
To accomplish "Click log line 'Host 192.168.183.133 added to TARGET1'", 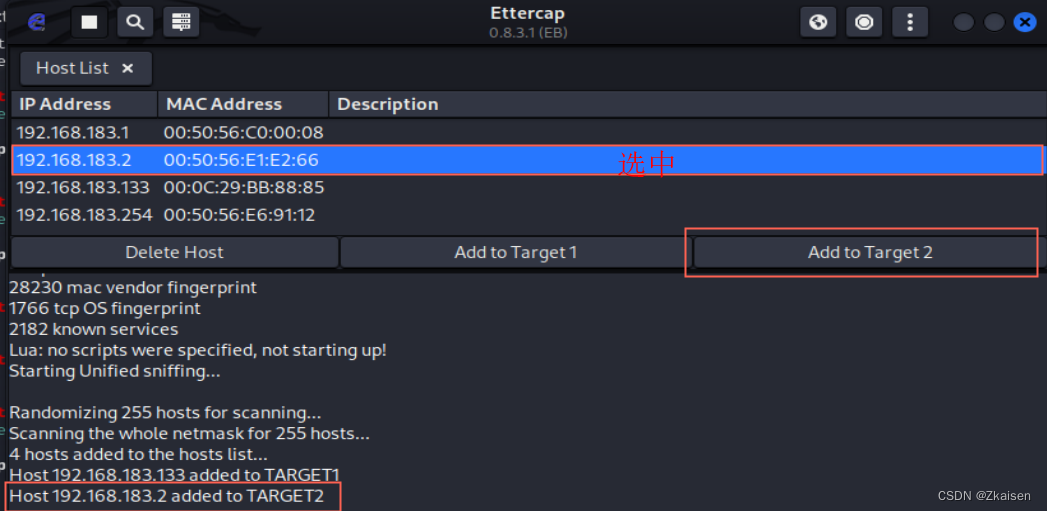I will click(x=175, y=475).
